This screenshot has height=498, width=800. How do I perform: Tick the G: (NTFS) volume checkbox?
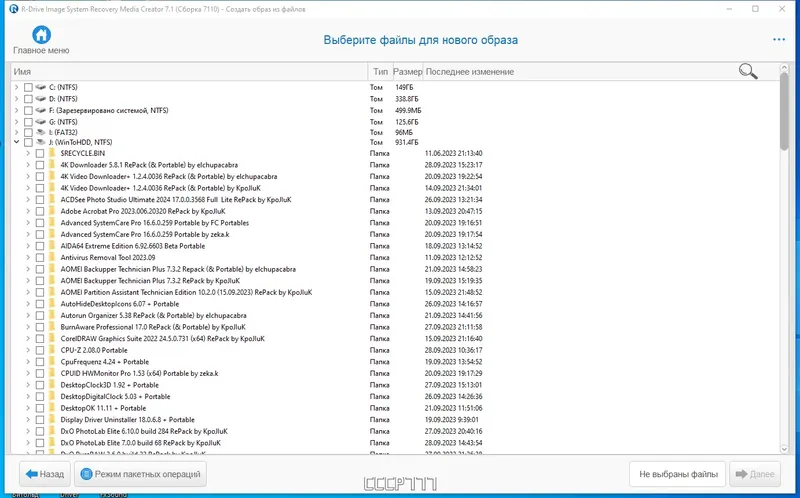point(28,122)
